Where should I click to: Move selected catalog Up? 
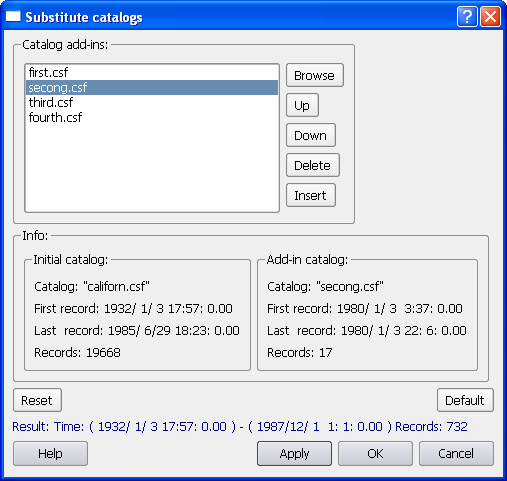[x=302, y=105]
